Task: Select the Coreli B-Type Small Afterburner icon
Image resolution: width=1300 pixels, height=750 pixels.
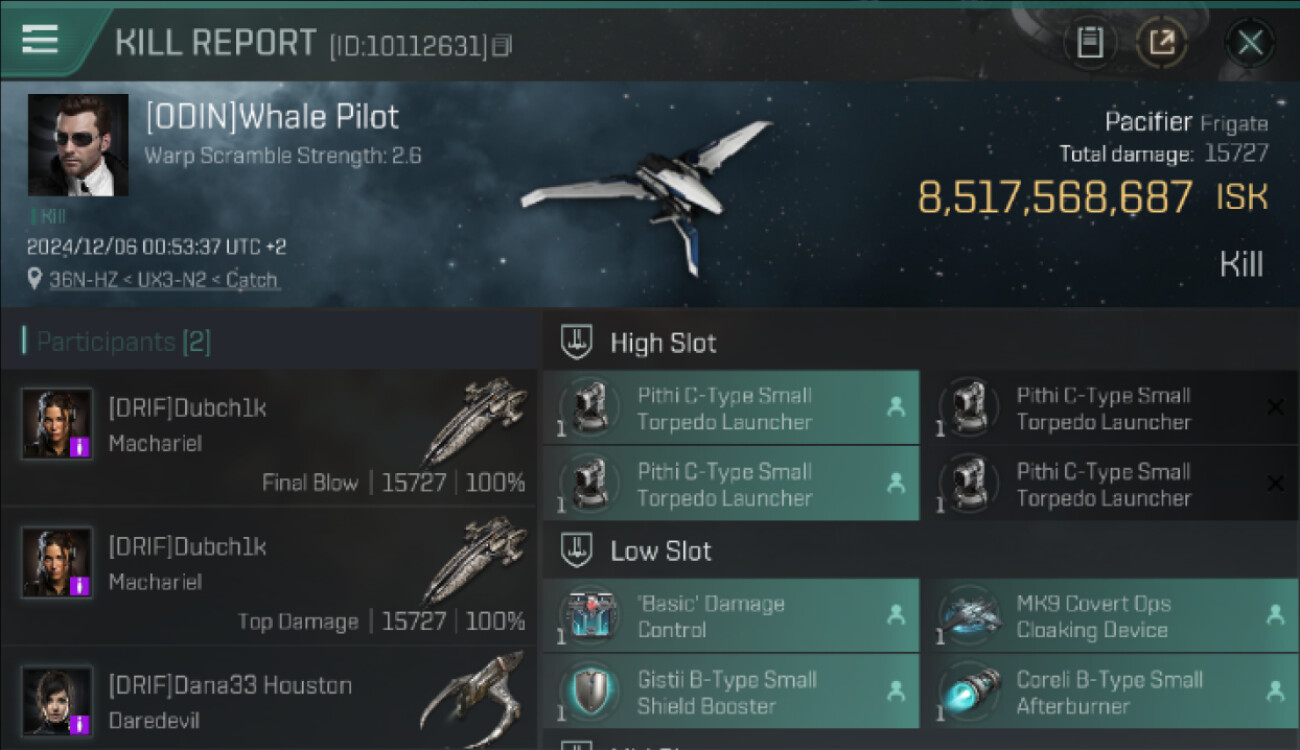Action: pyautogui.click(x=968, y=692)
